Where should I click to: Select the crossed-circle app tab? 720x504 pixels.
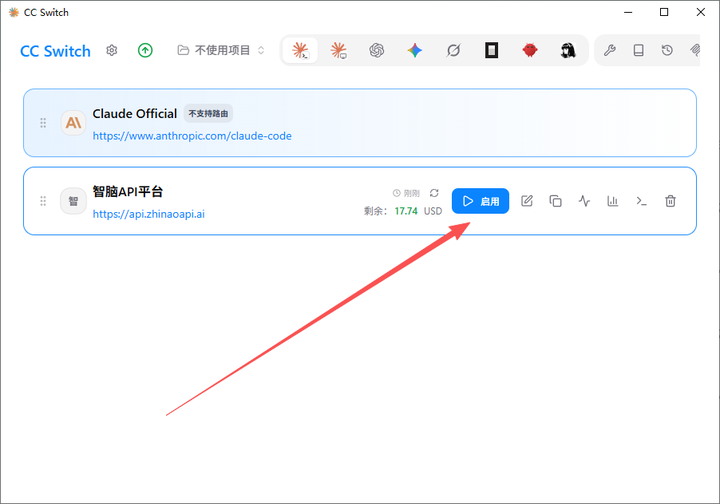(453, 50)
